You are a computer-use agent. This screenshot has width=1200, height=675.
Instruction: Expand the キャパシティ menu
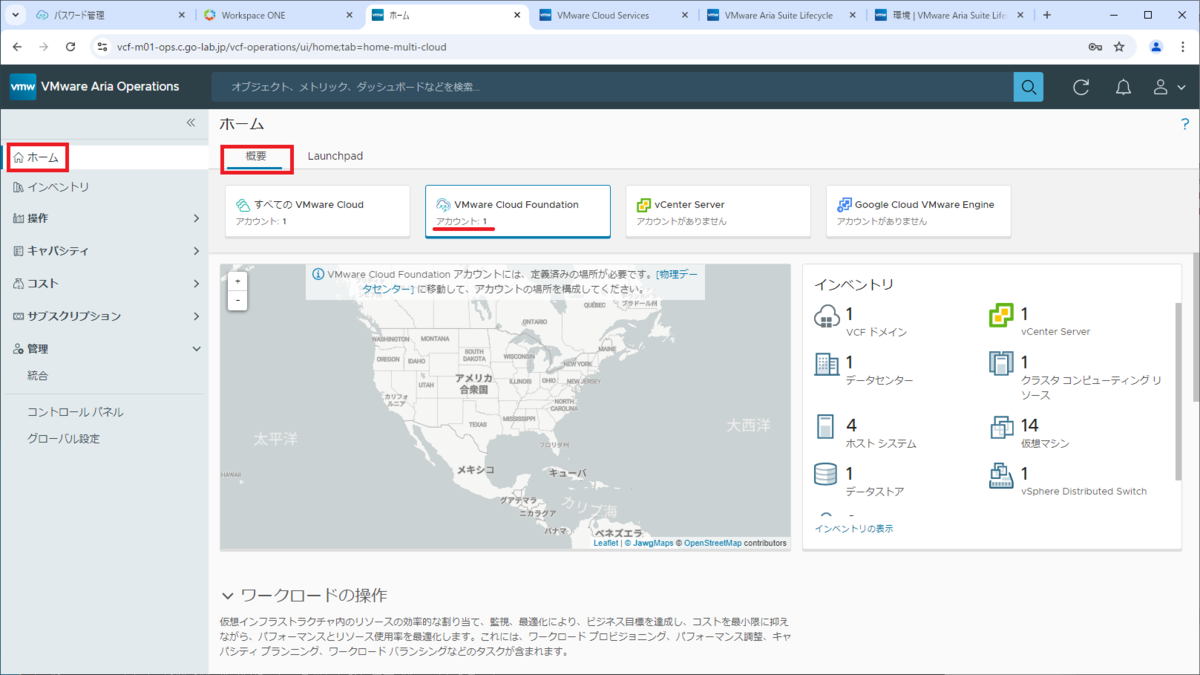[x=104, y=251]
